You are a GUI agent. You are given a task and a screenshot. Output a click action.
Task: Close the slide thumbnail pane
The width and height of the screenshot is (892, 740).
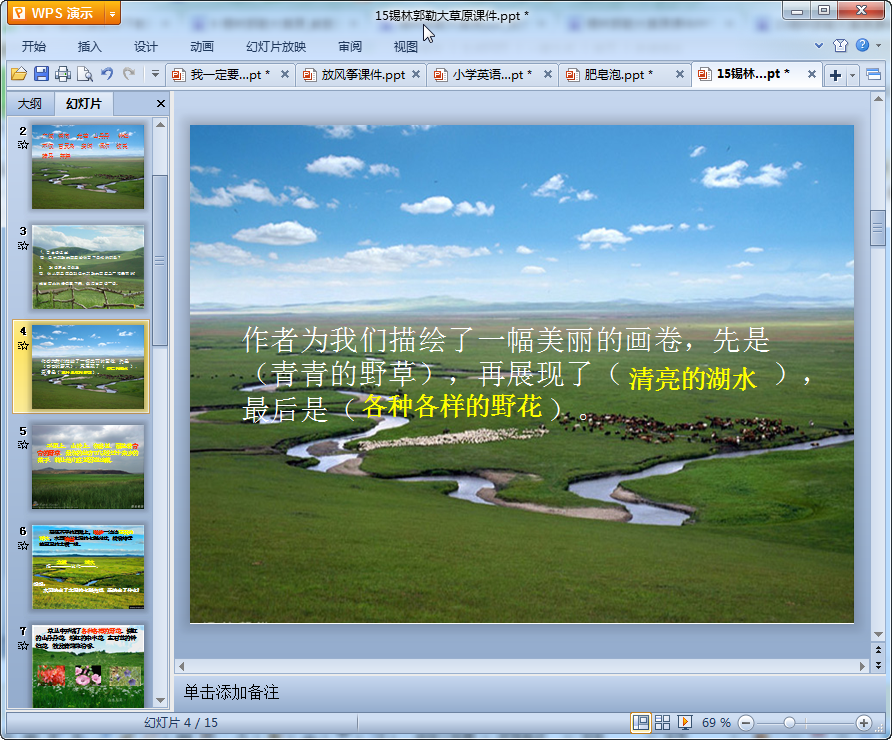click(161, 104)
